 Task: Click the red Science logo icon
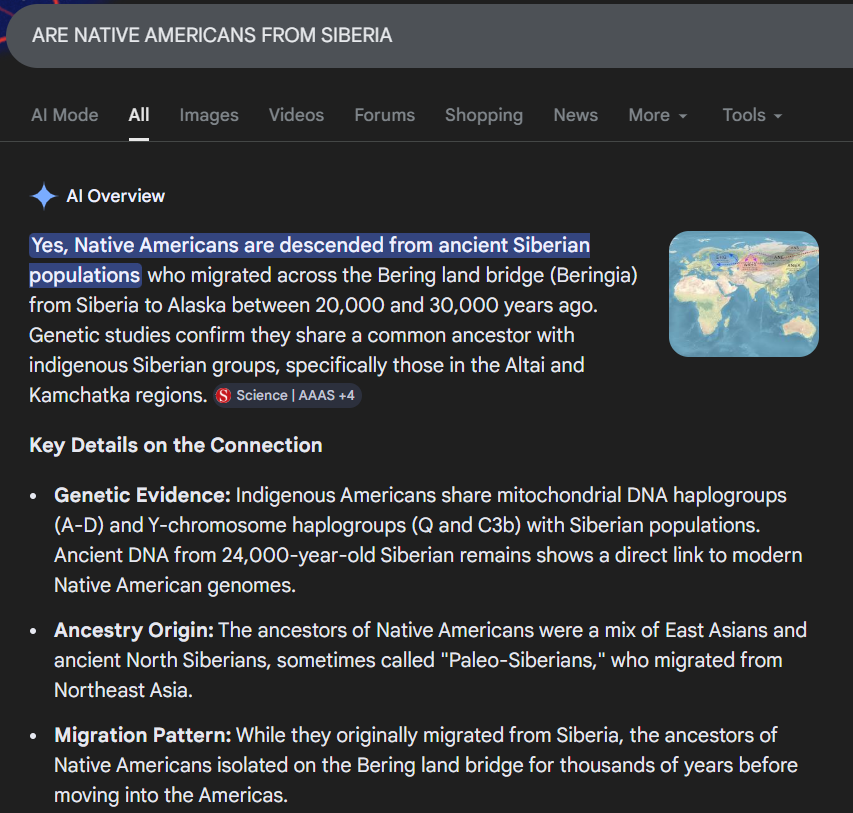pos(224,396)
